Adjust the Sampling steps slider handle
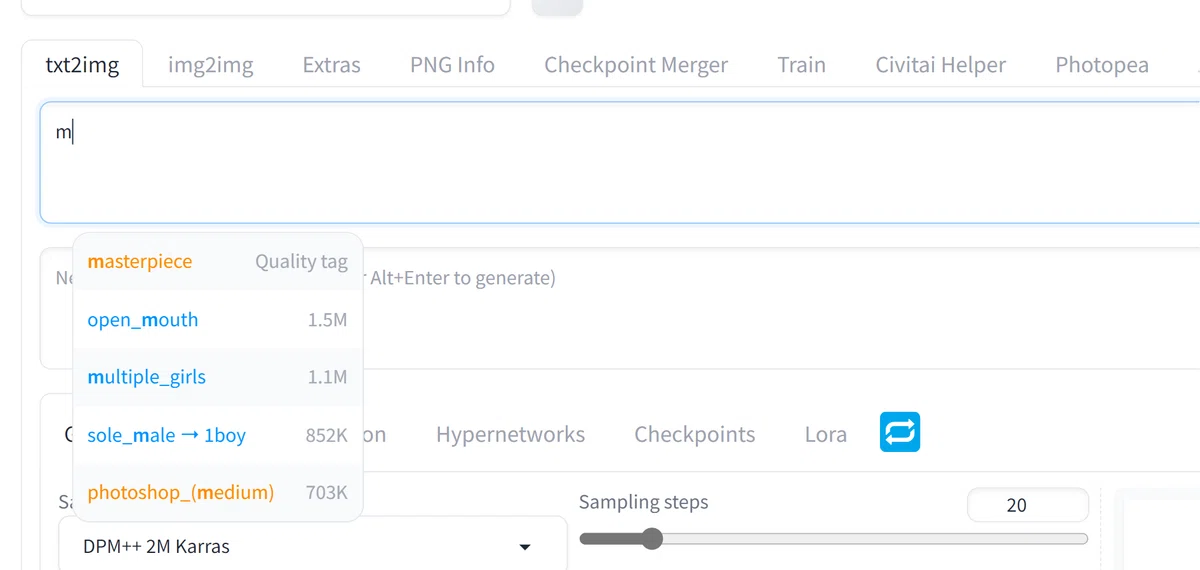The image size is (1200, 570). pos(652,539)
